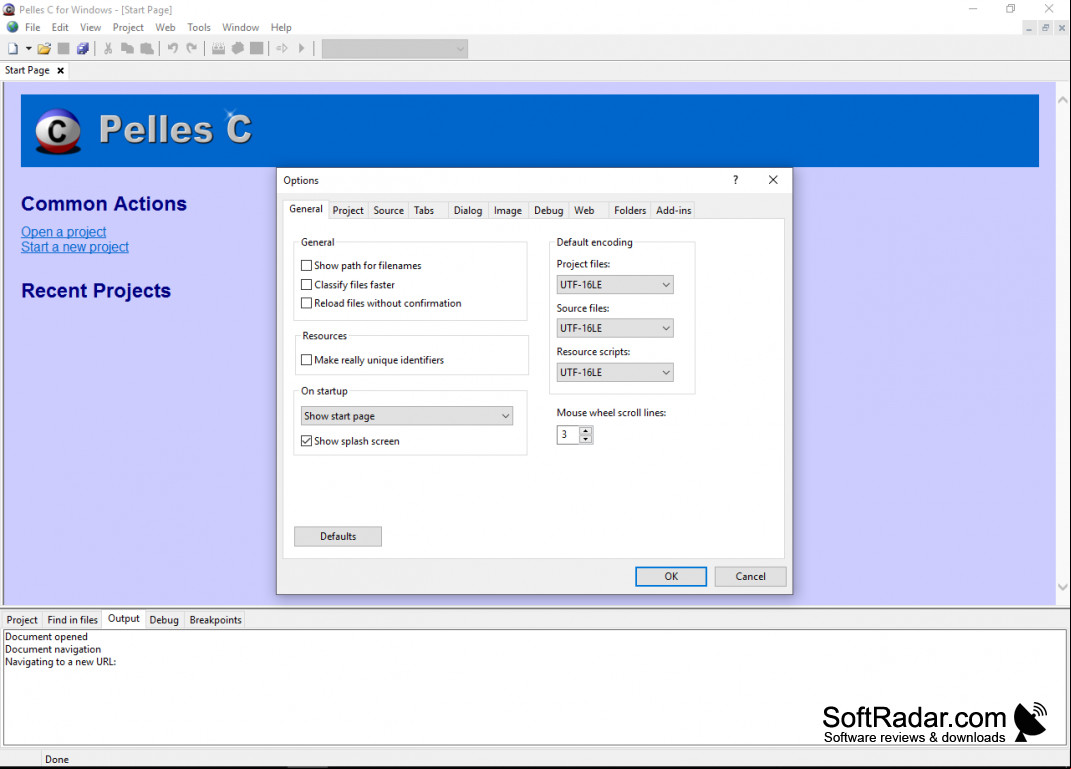This screenshot has width=1071, height=769.
Task: Click start page scrollbar up arrow
Action: point(1063,100)
